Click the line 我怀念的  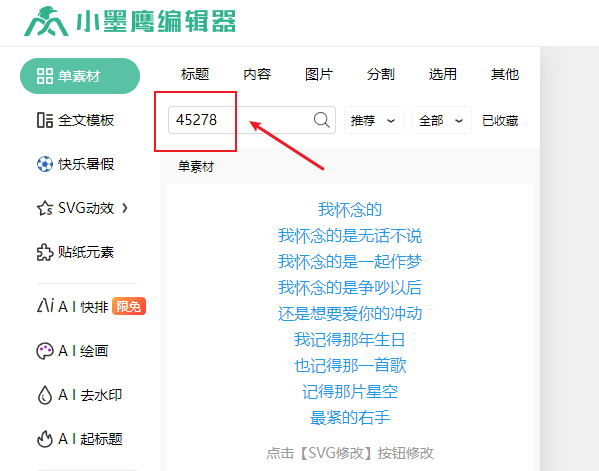coord(350,209)
